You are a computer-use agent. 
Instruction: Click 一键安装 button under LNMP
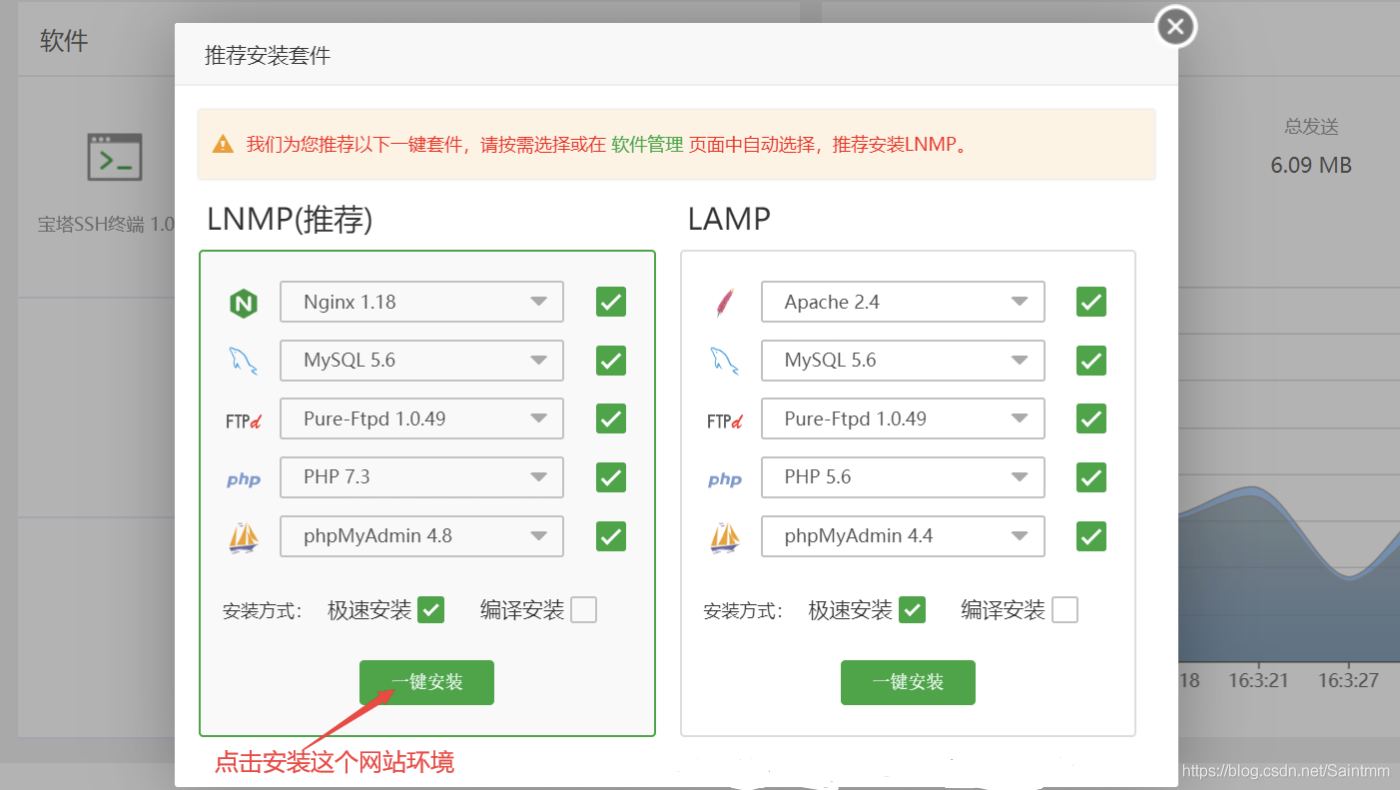(427, 683)
